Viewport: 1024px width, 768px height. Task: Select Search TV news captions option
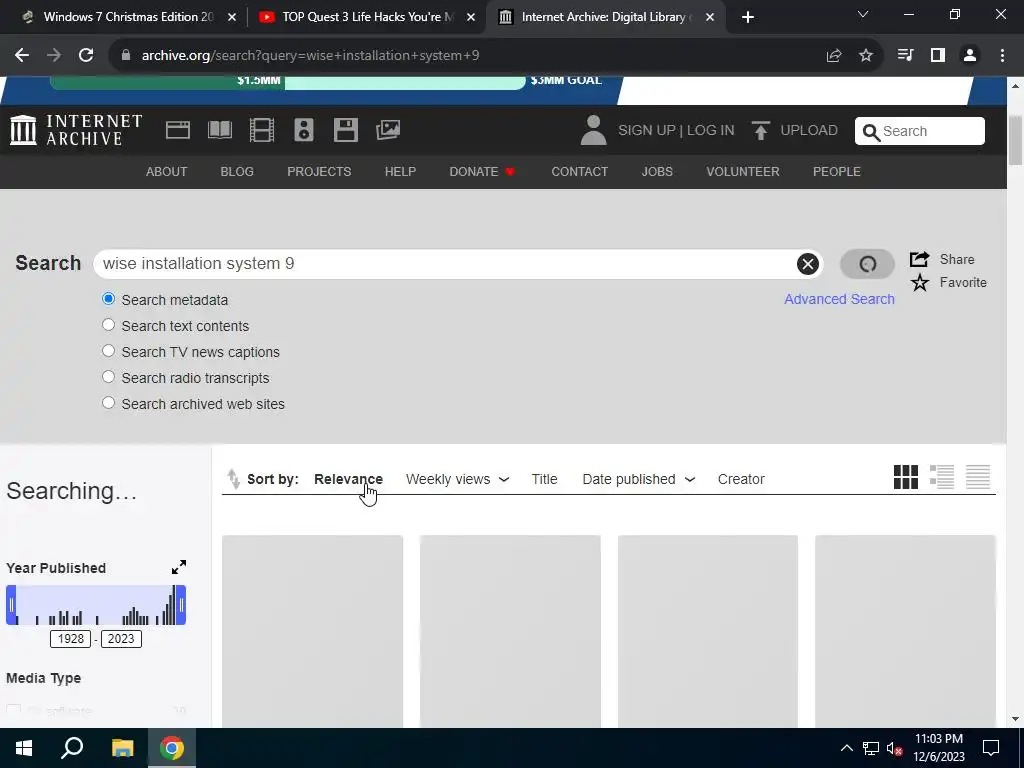(x=108, y=351)
